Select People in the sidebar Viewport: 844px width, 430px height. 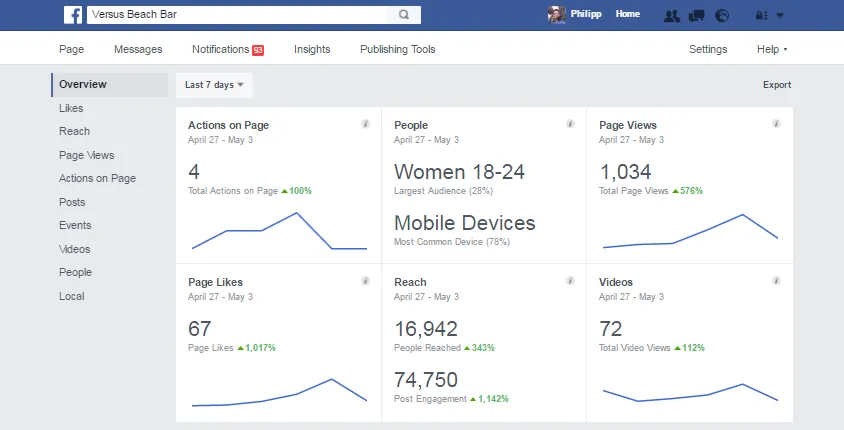[75, 272]
